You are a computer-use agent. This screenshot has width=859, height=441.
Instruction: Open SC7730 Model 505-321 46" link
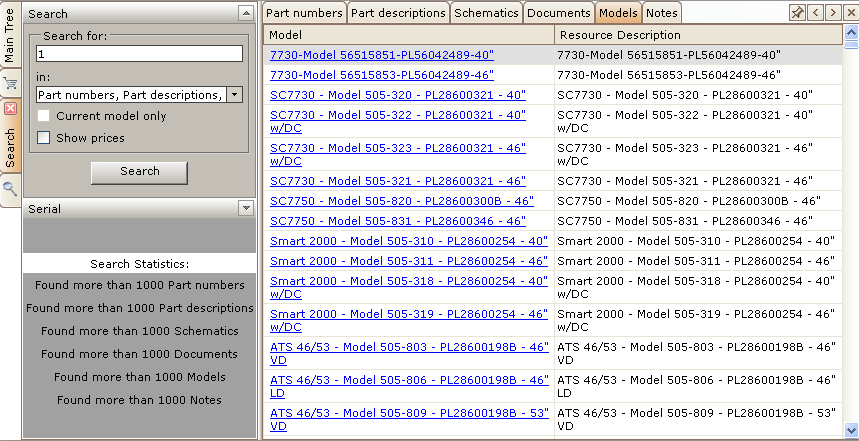click(x=398, y=181)
